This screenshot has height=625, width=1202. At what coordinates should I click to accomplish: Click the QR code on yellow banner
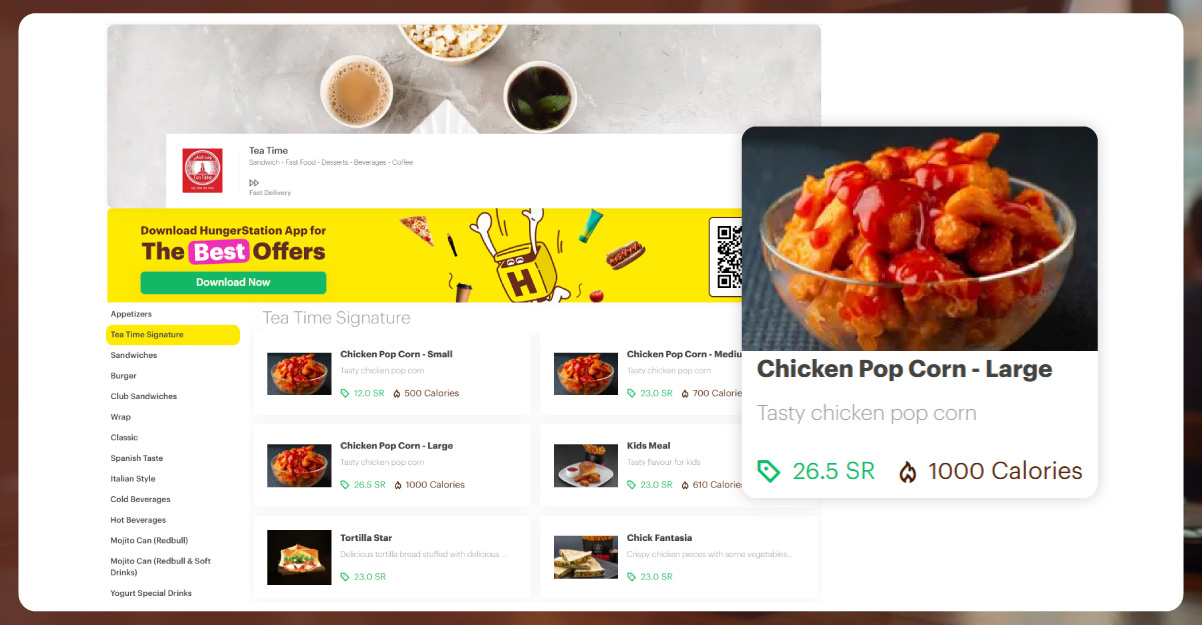tap(726, 256)
